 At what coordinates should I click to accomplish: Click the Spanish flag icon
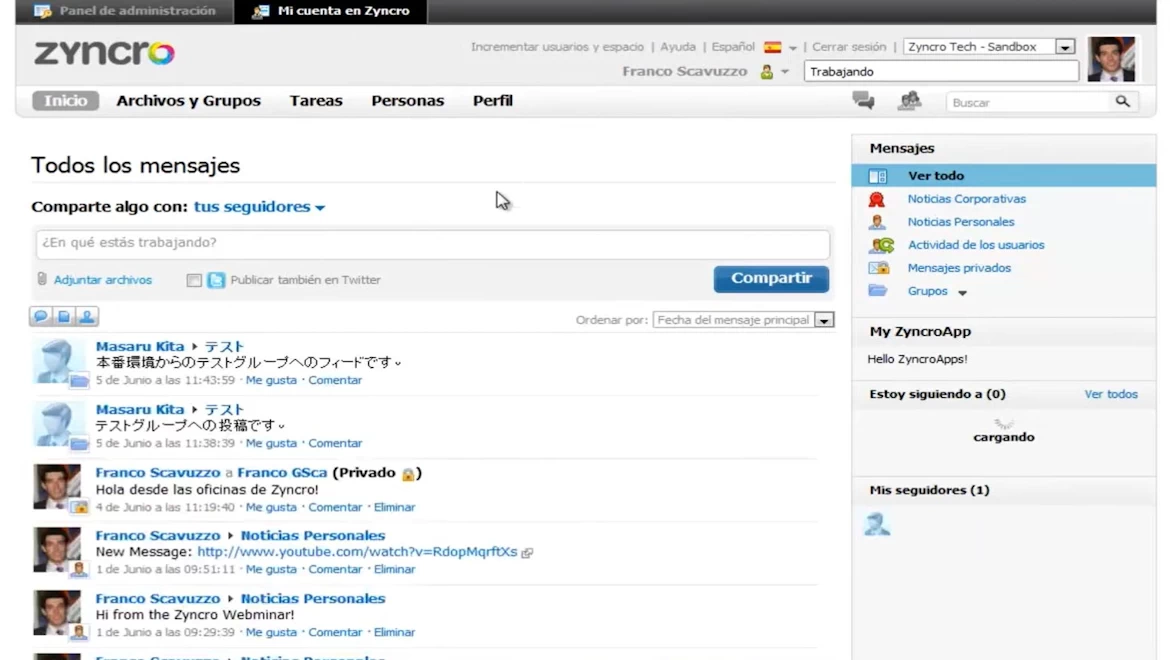pyautogui.click(x=773, y=47)
